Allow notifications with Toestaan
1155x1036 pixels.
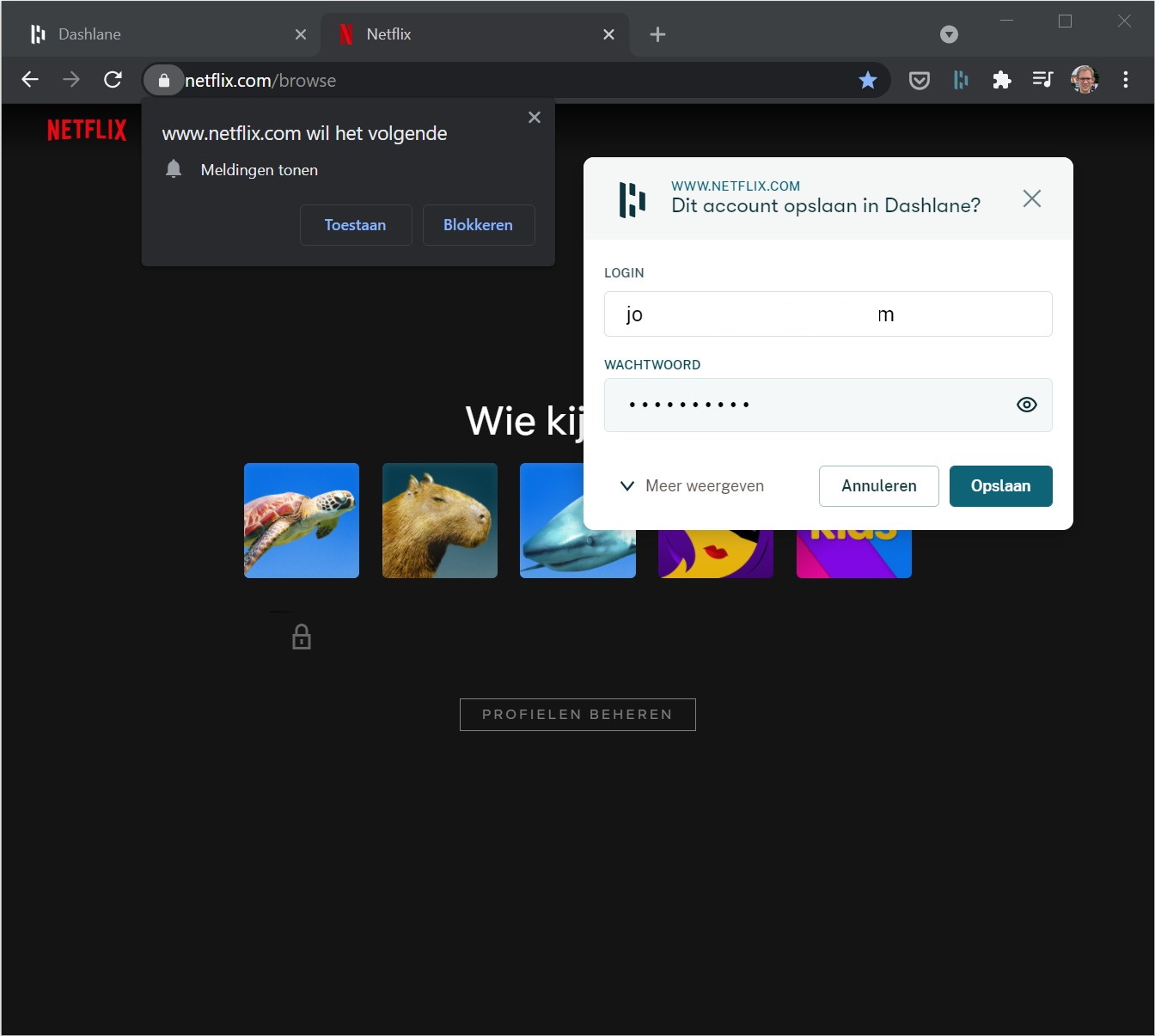click(x=356, y=225)
